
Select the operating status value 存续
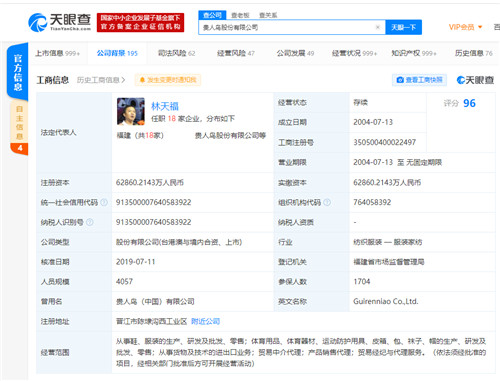tap(360, 102)
